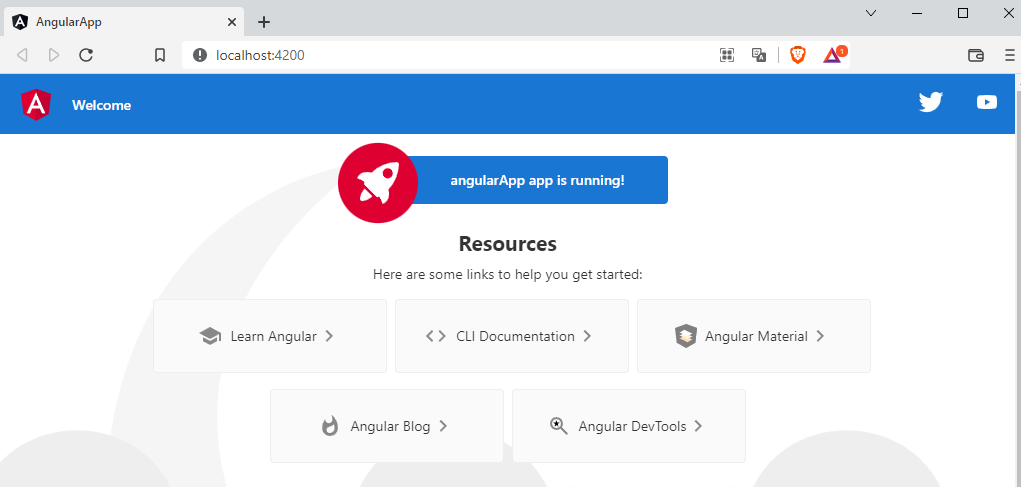1021x487 pixels.
Task: Open the Learn Angular card
Action: 270,336
